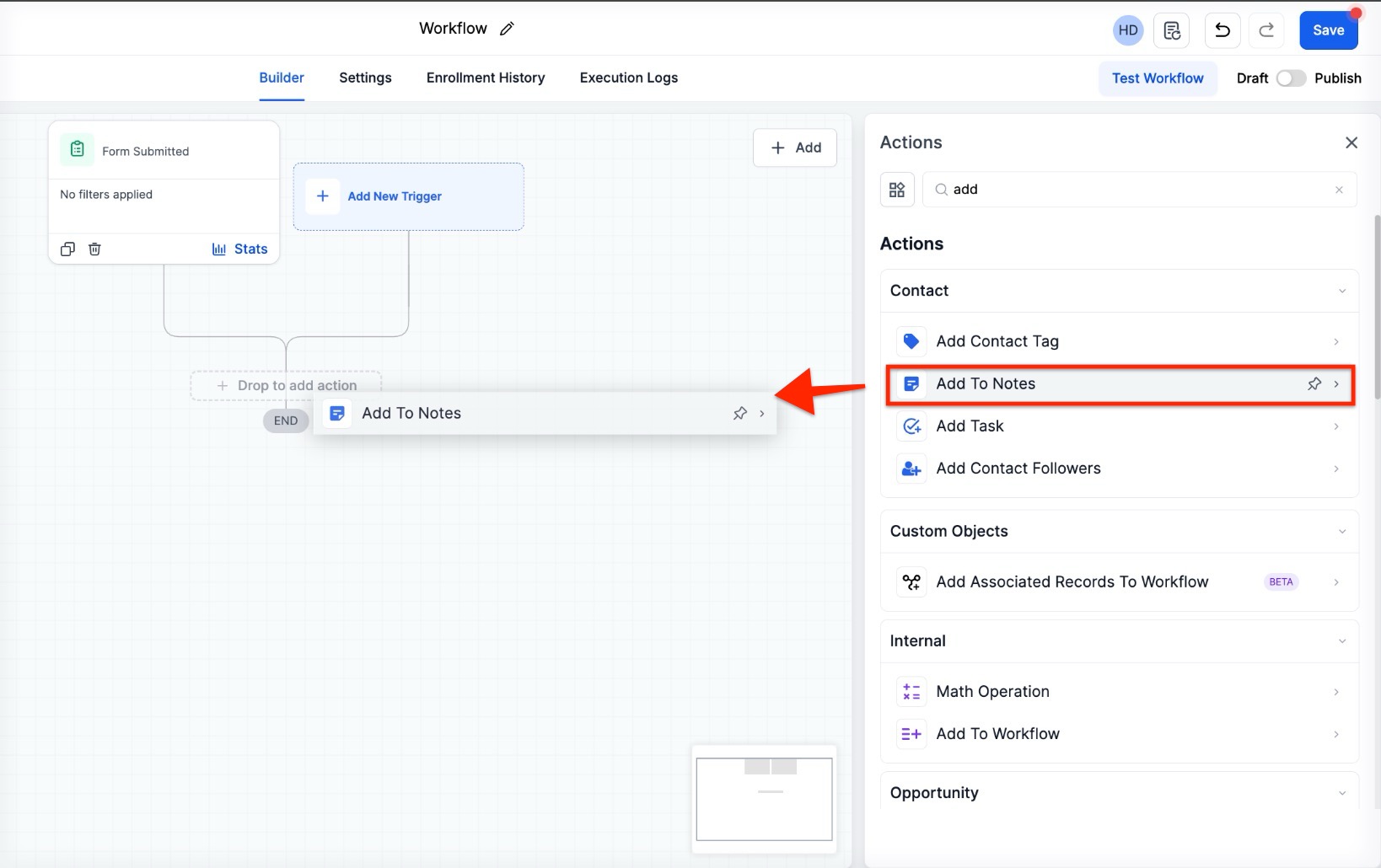This screenshot has height=868, width=1381.
Task: Click the actions search input field
Action: coord(1138,190)
